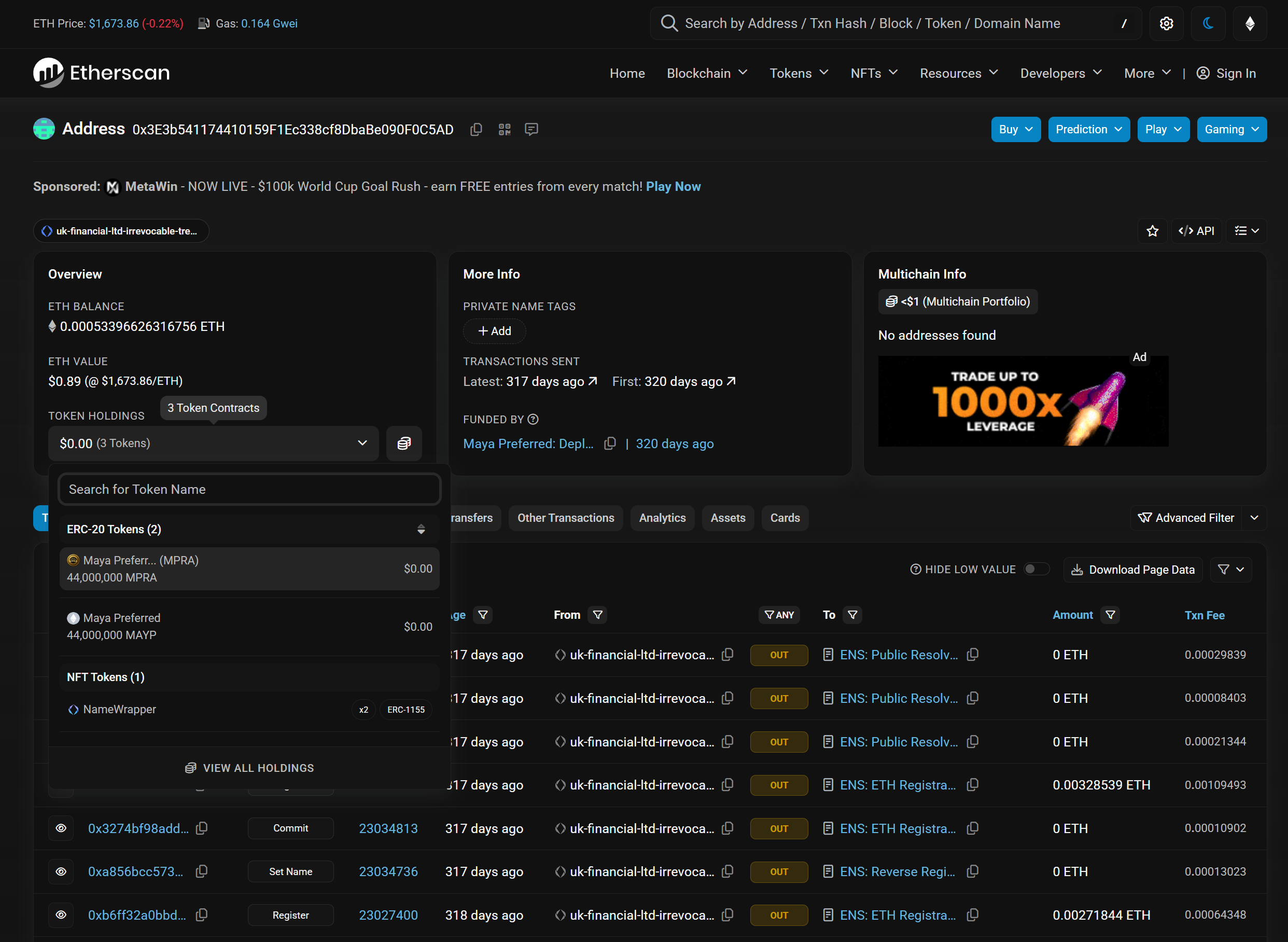
Task: Click eye icon for 0x3274bf98add transaction
Action: pos(61,828)
